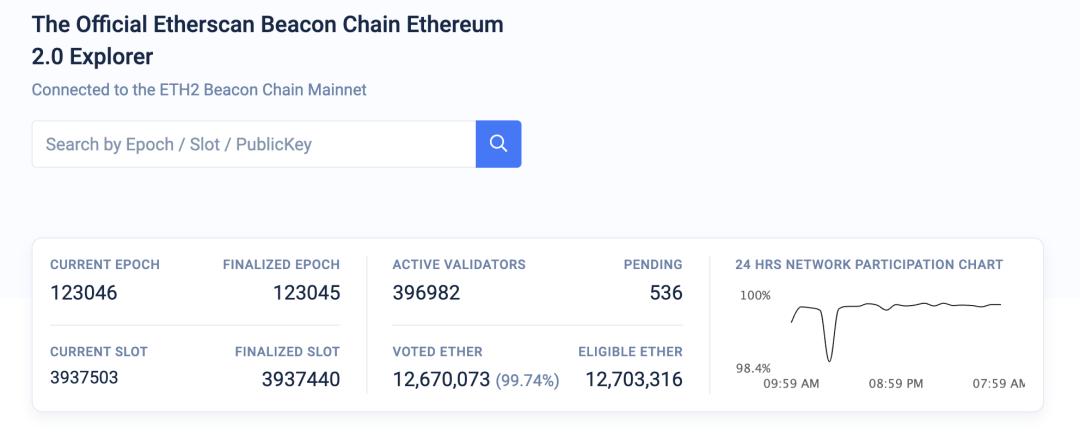The height and width of the screenshot is (439, 1080).
Task: Click the 08:59 PM chart axis label
Action: coord(896,384)
